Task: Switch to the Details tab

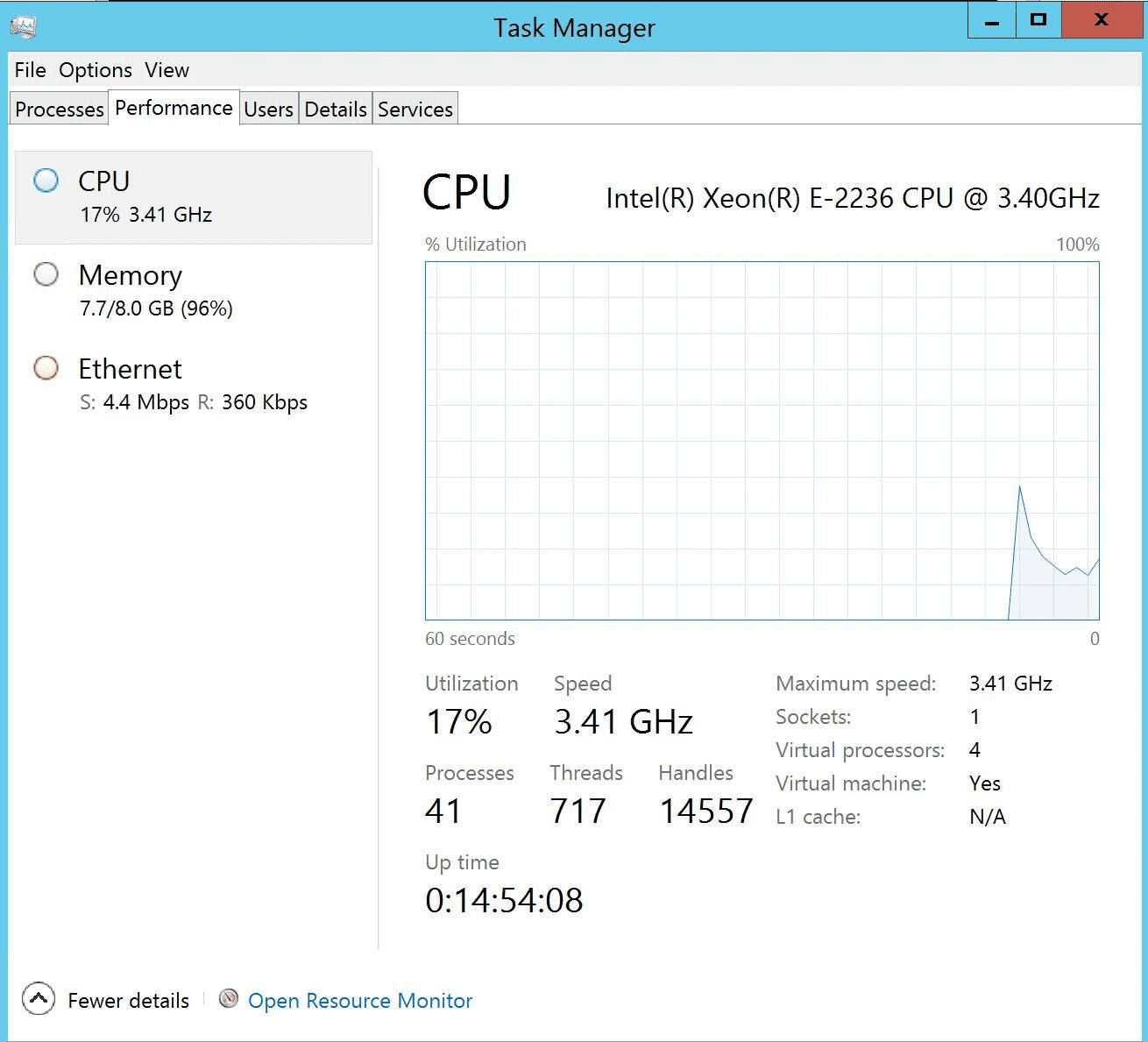Action: pos(336,110)
